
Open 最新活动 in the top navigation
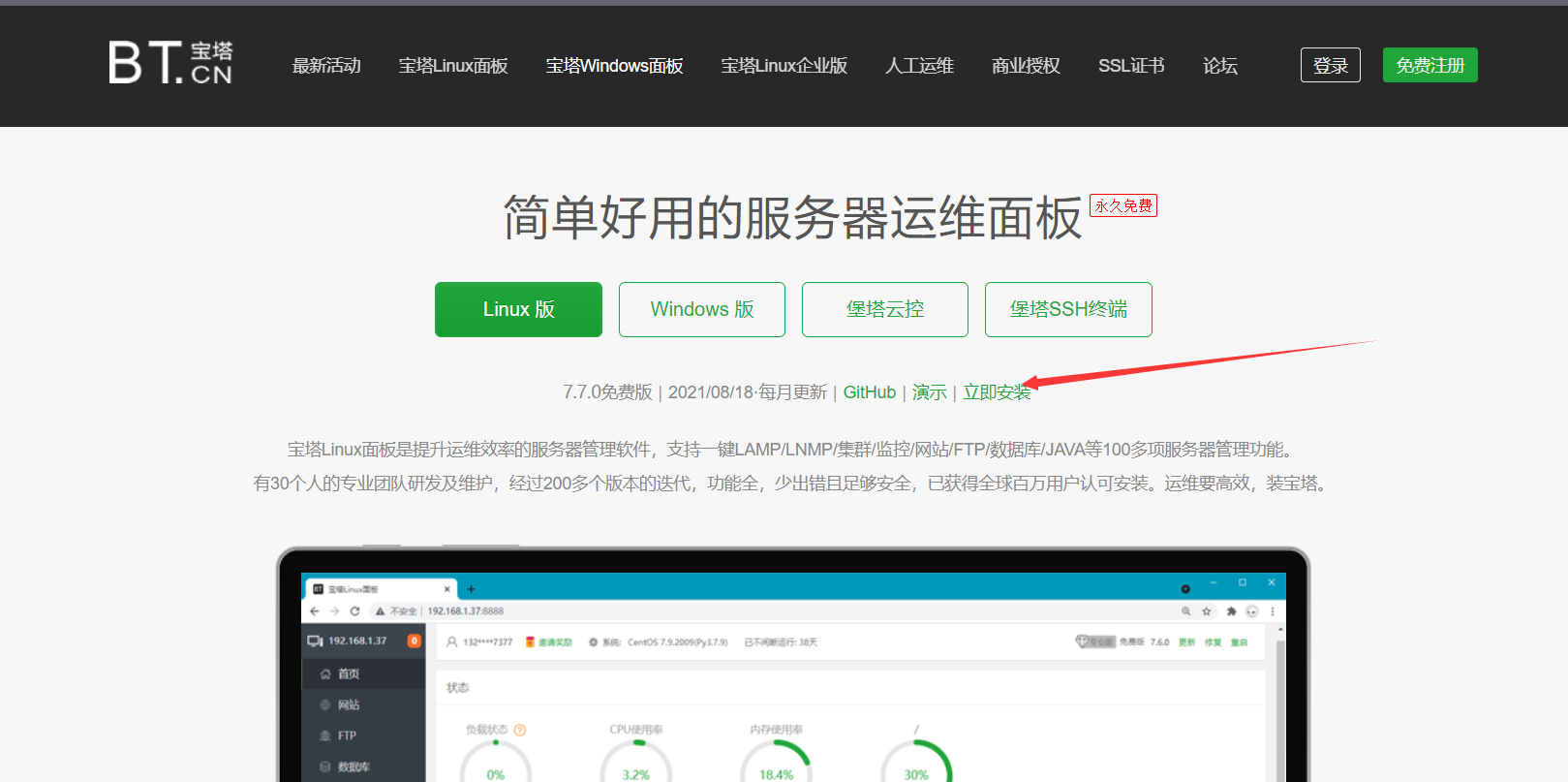point(326,66)
